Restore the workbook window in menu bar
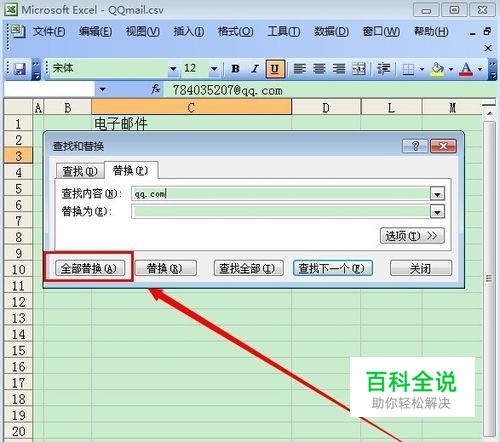The image size is (500, 442). point(487,32)
